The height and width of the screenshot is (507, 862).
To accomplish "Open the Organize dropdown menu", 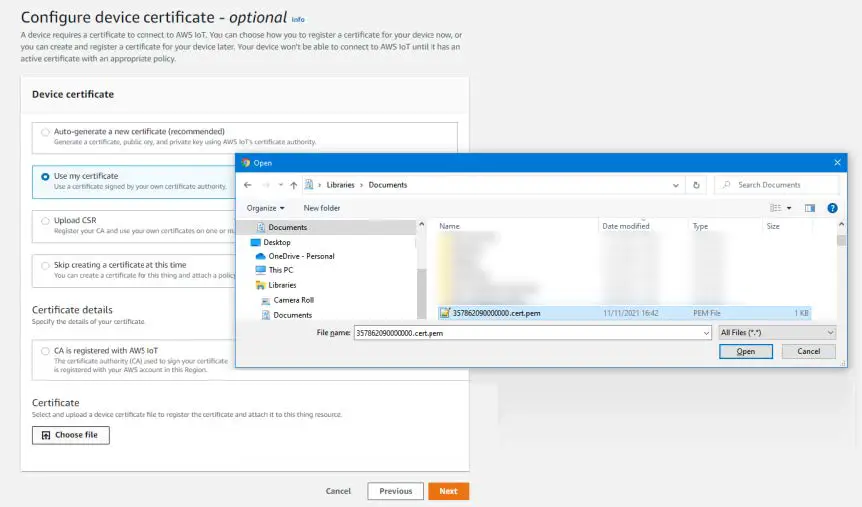I will [x=266, y=208].
